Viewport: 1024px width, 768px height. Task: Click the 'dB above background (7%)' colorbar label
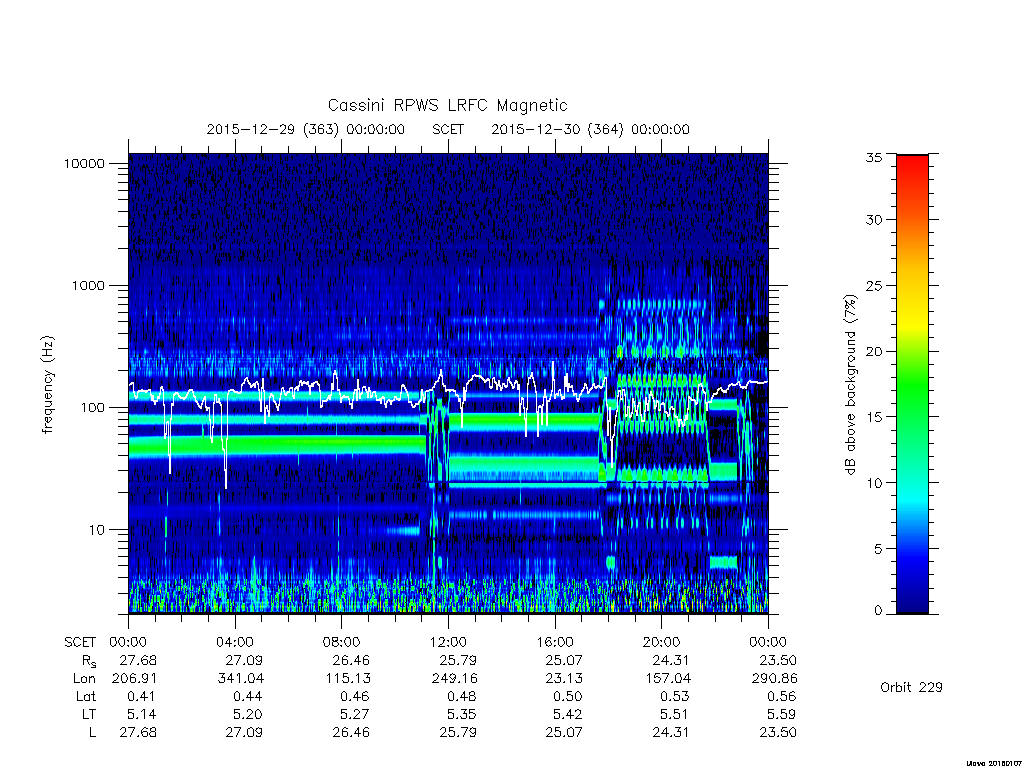[x=850, y=385]
